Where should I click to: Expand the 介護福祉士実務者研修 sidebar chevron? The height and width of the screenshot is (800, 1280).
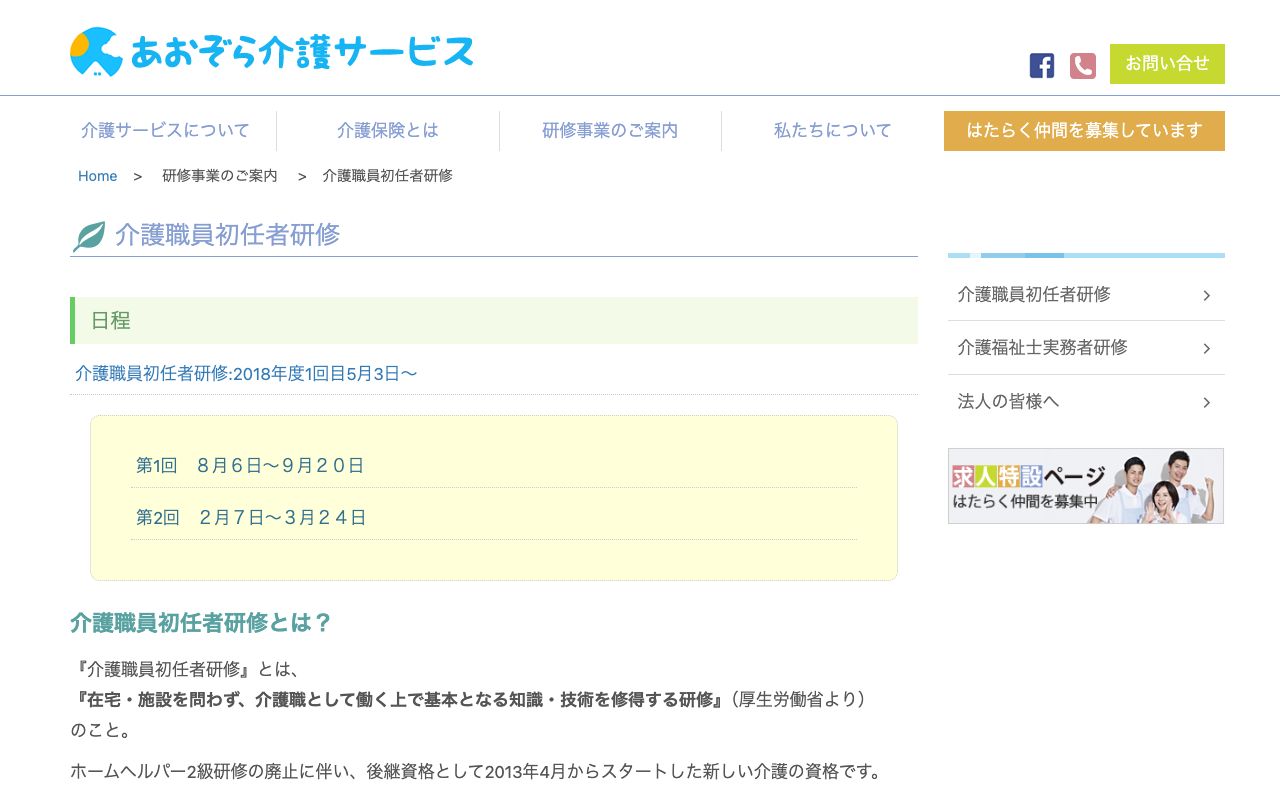click(1206, 348)
